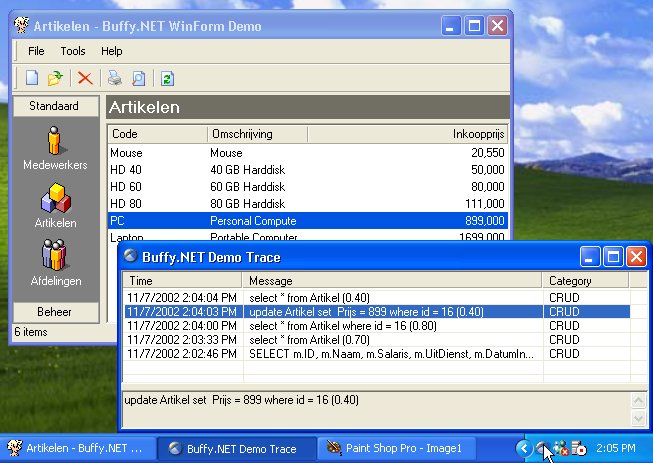Select the Laptop article row
This screenshot has width=653, height=463.
(307, 236)
